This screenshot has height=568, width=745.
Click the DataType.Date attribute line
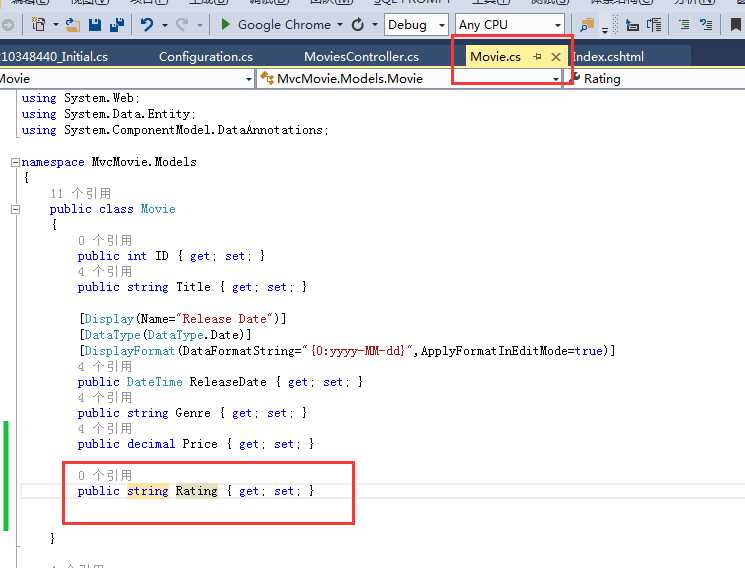click(165, 335)
